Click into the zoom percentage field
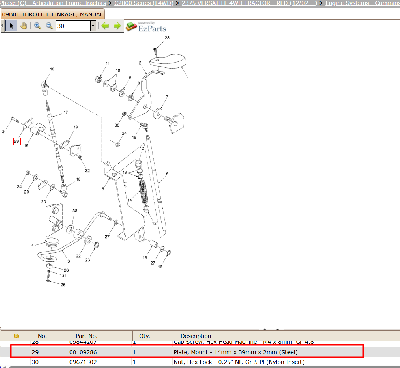This screenshot has width=400, height=368. (x=73, y=26)
